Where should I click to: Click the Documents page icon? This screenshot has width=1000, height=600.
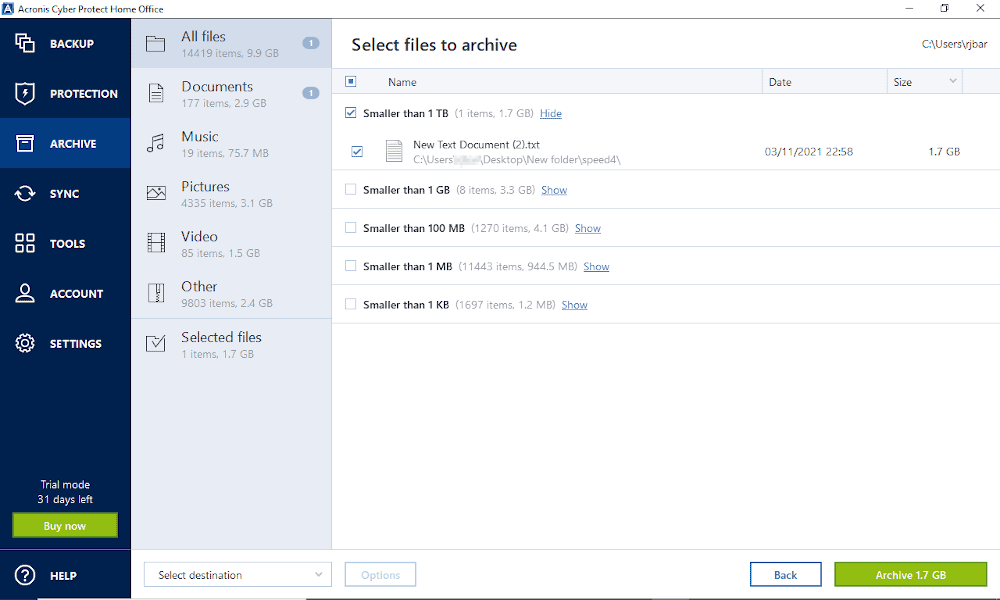tap(156, 93)
